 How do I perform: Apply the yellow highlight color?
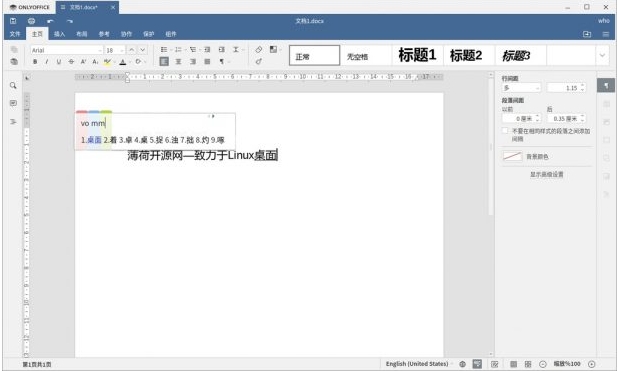coord(107,62)
